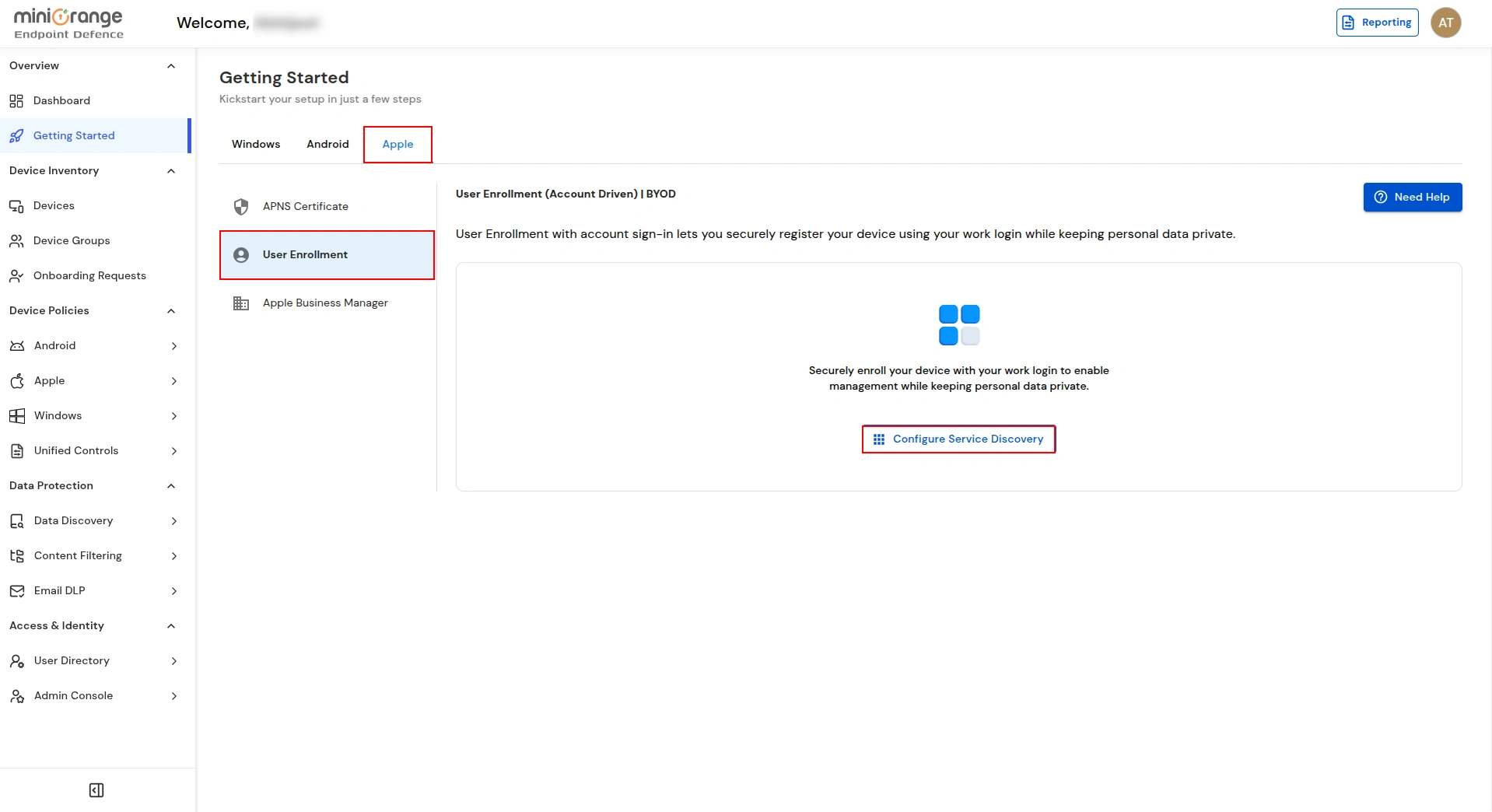Screen dimensions: 1492x812
Task: Click the Unified Controls document icon
Action: tap(17, 450)
